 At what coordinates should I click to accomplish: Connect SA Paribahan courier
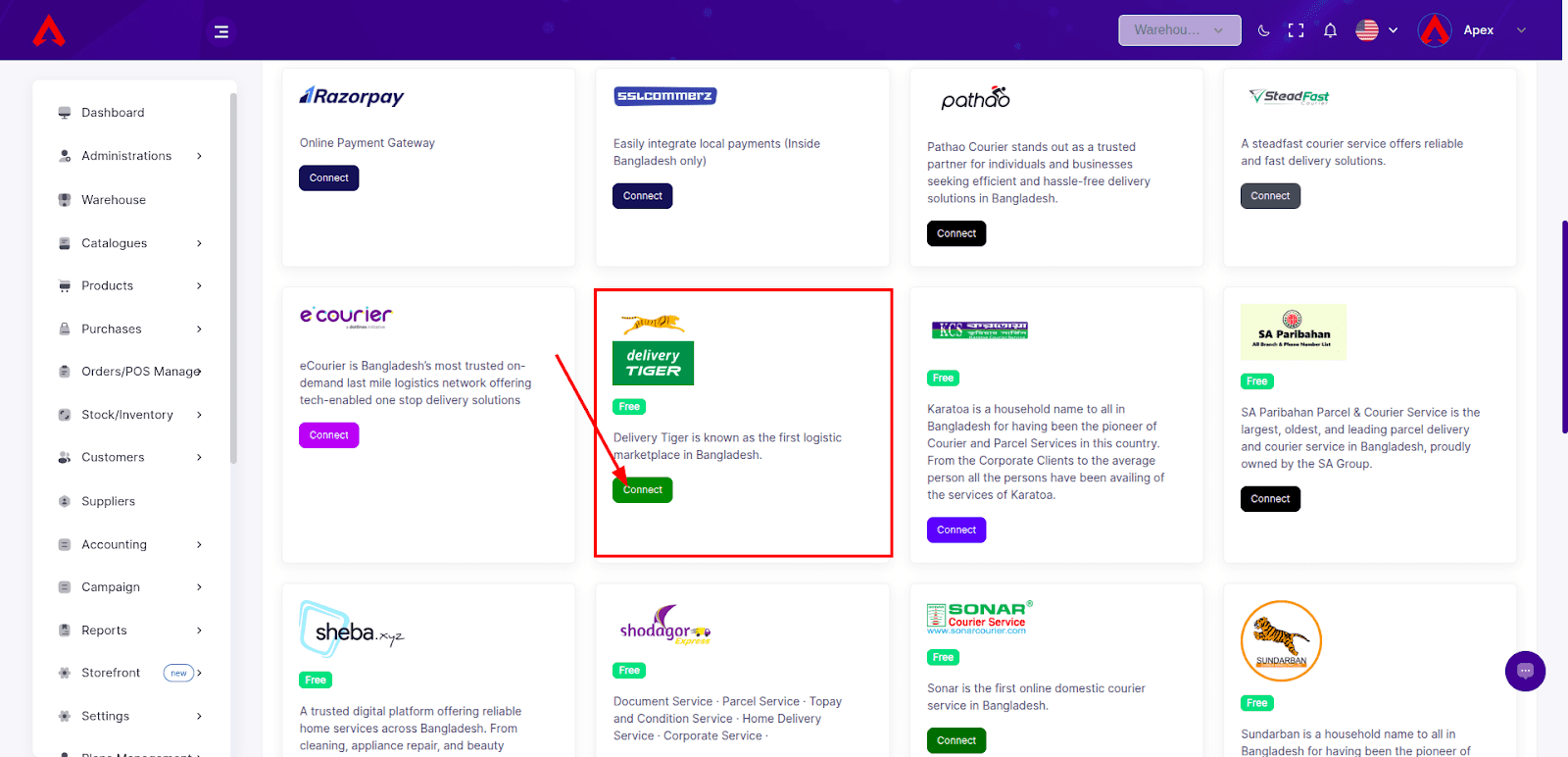pos(1270,499)
